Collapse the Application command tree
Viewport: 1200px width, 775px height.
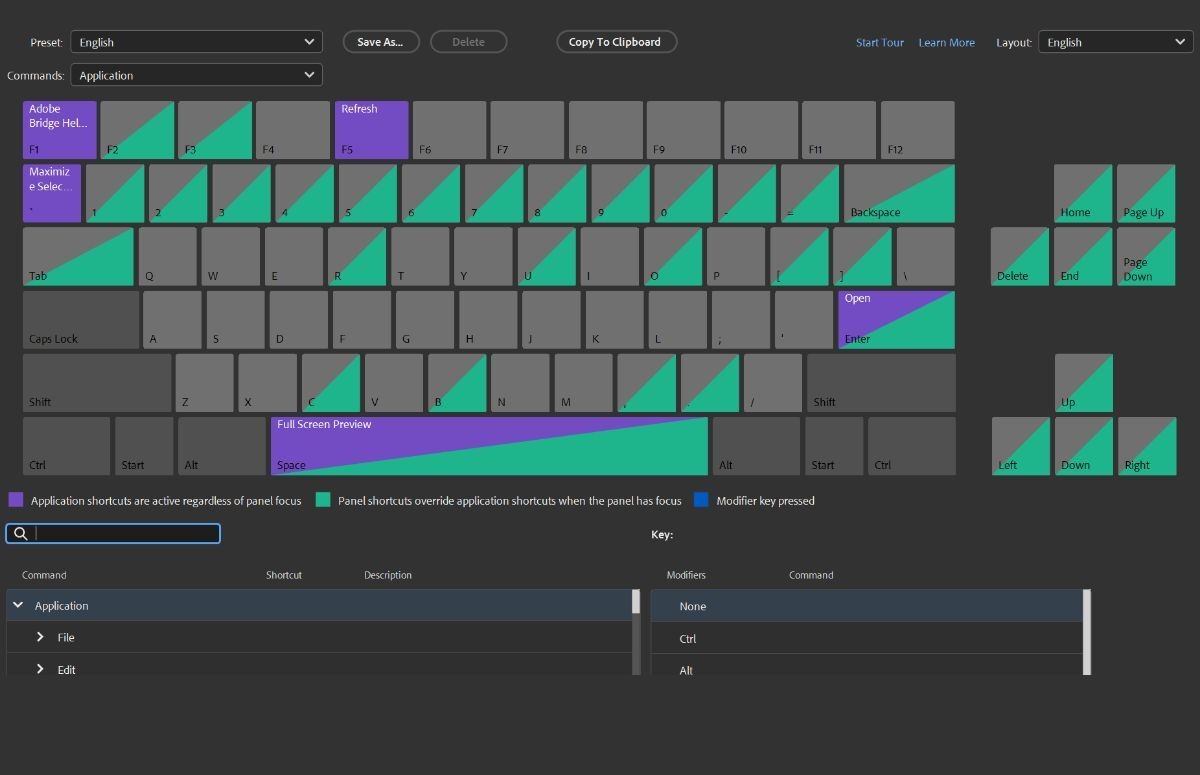[17, 605]
